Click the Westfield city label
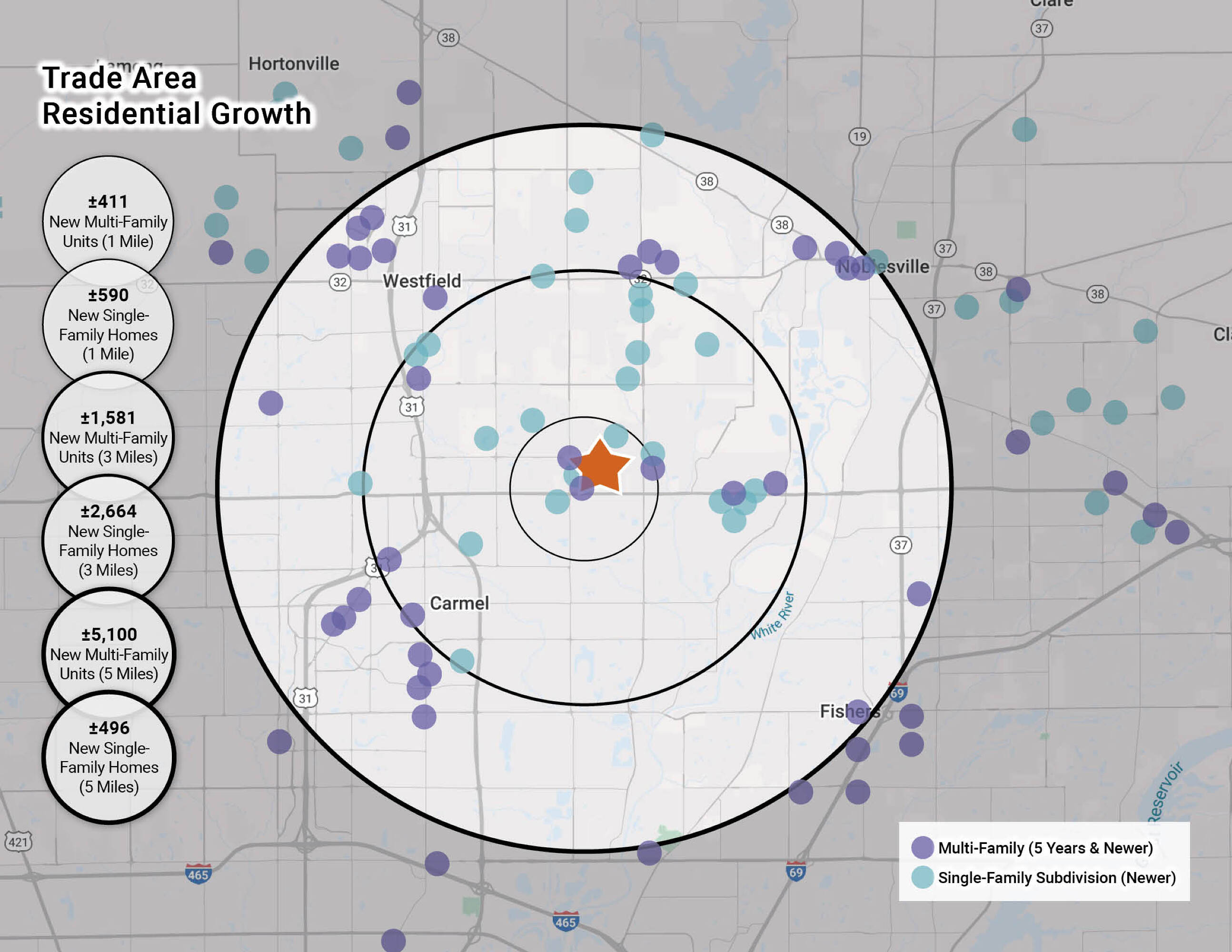This screenshot has height=952, width=1232. 421,281
